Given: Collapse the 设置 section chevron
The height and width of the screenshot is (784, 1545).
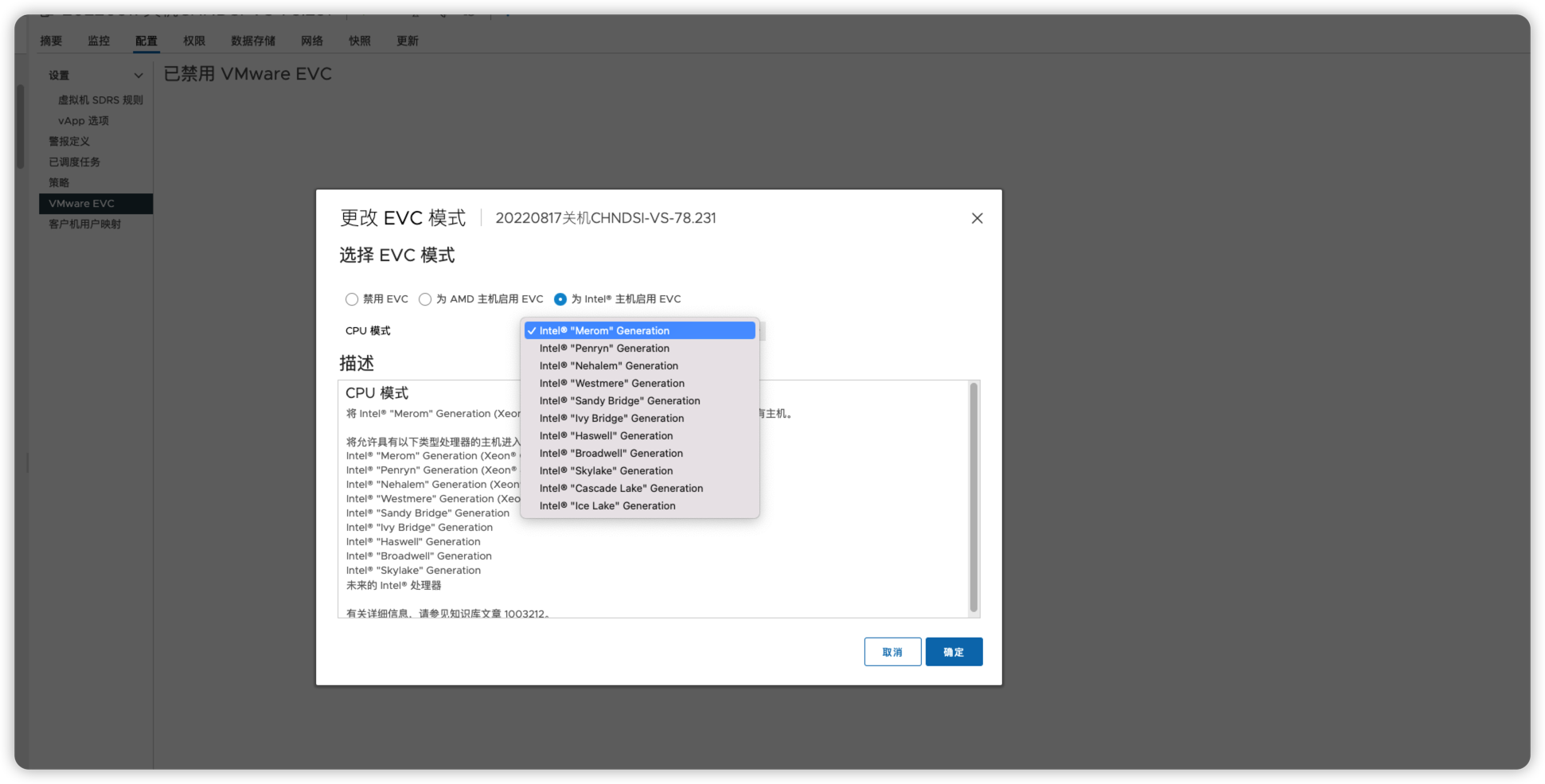Looking at the screenshot, I should click(139, 76).
